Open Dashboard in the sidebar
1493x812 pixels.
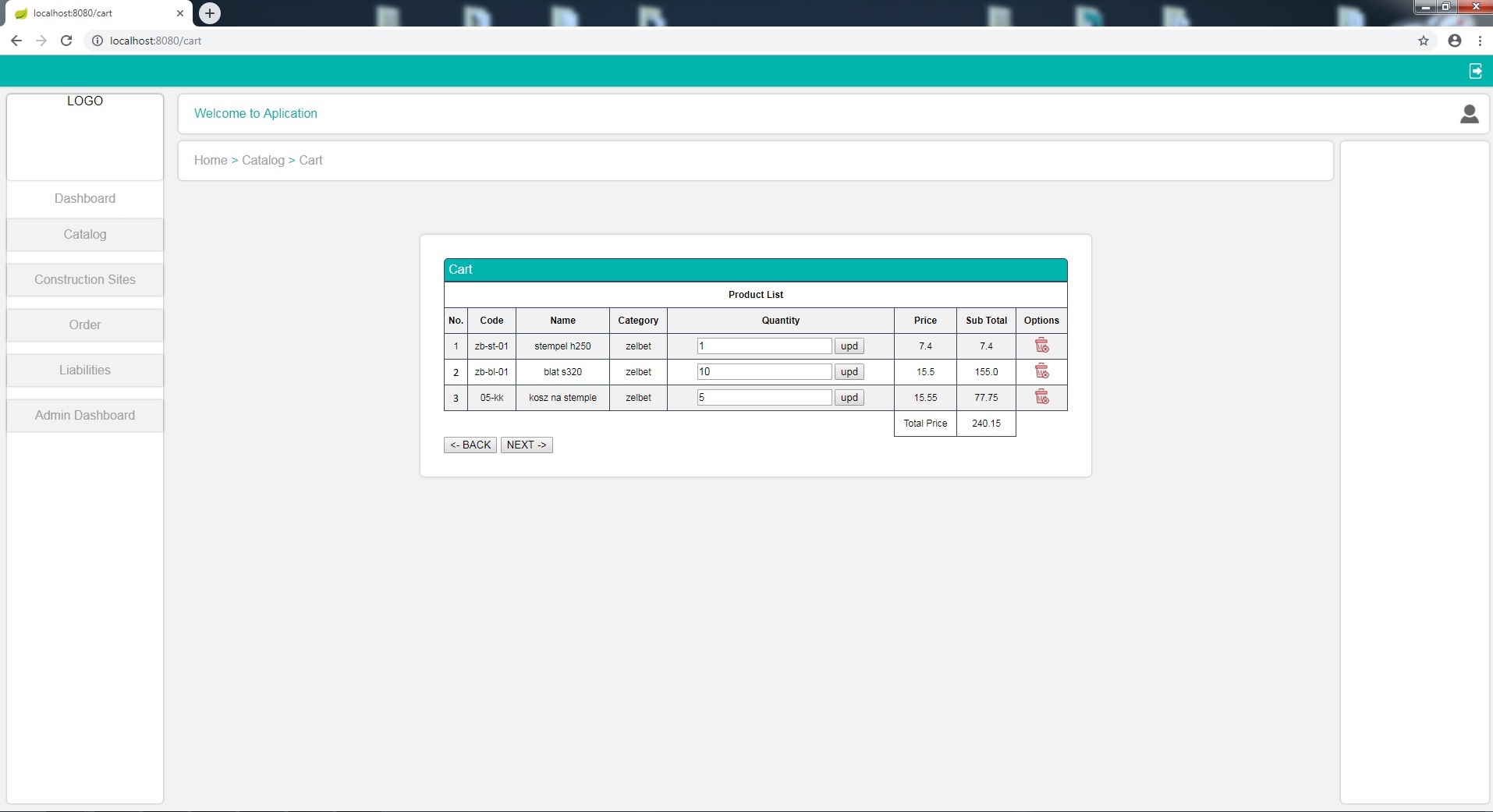85,198
